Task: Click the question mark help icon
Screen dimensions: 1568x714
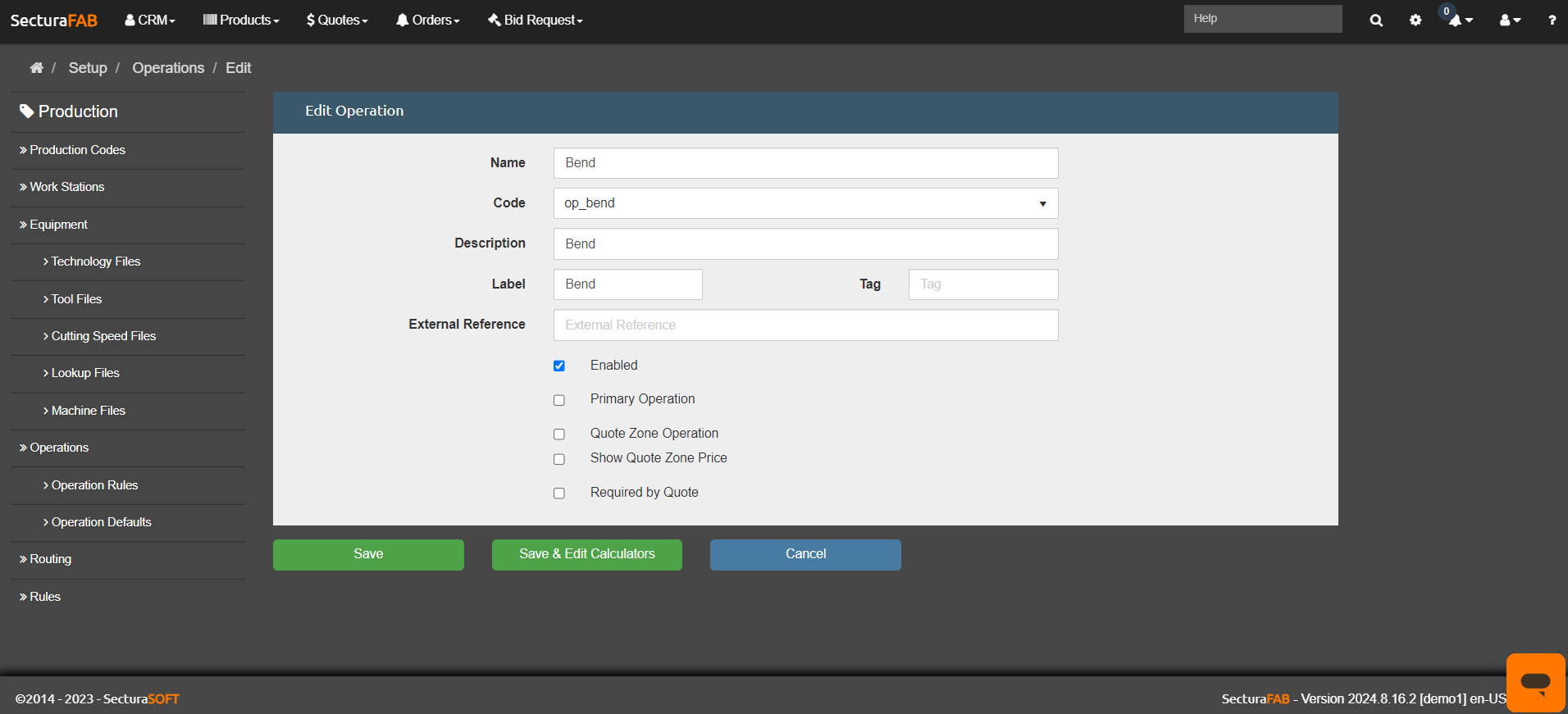Action: pyautogui.click(x=1552, y=20)
